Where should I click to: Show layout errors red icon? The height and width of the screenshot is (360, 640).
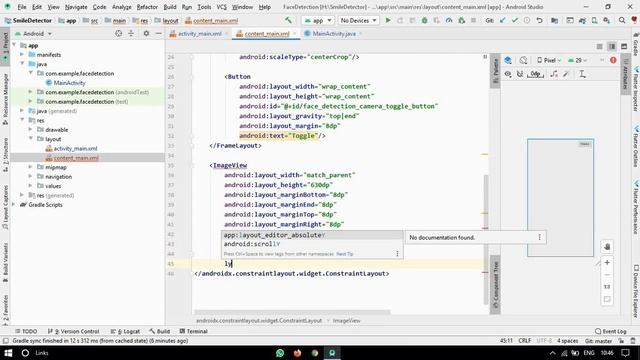click(x=613, y=60)
